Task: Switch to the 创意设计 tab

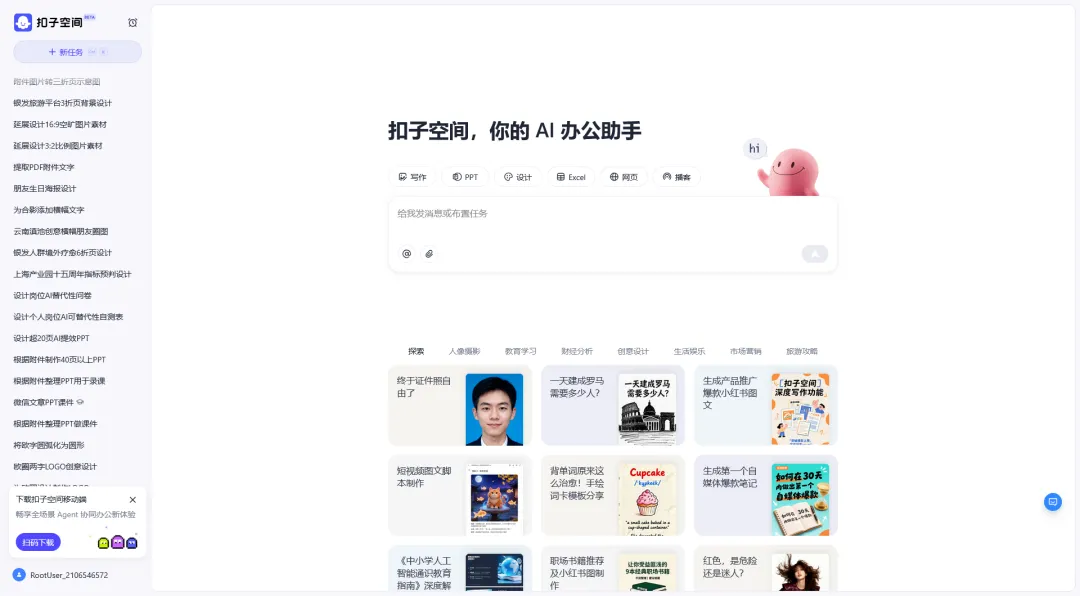Action: (x=633, y=351)
